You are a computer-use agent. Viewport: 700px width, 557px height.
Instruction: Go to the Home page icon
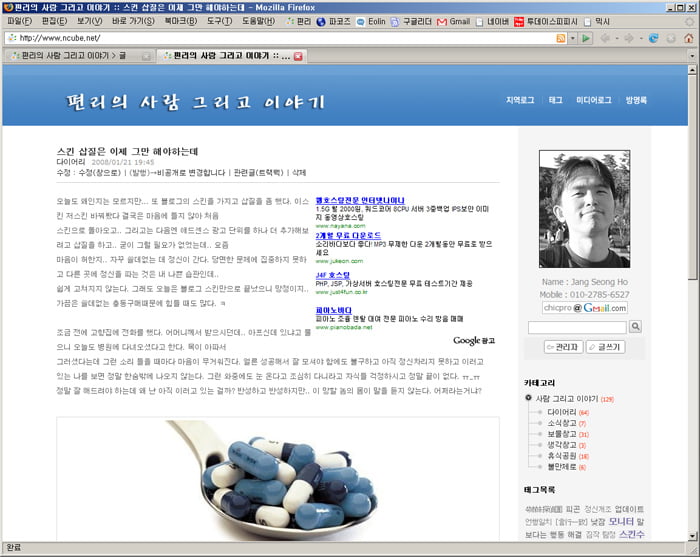click(689, 38)
